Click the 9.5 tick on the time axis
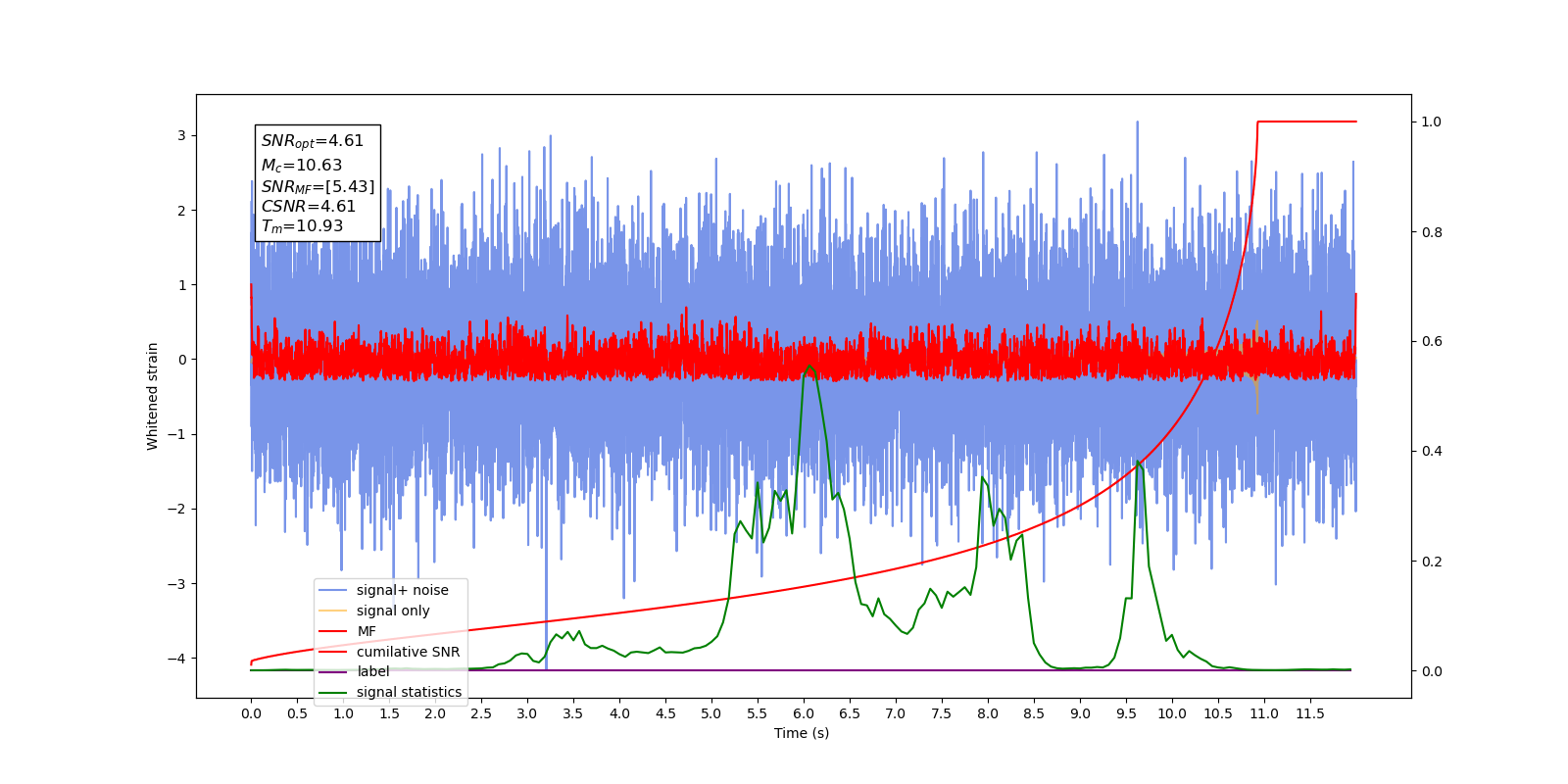The width and height of the screenshot is (1568, 784). pyautogui.click(x=1126, y=713)
